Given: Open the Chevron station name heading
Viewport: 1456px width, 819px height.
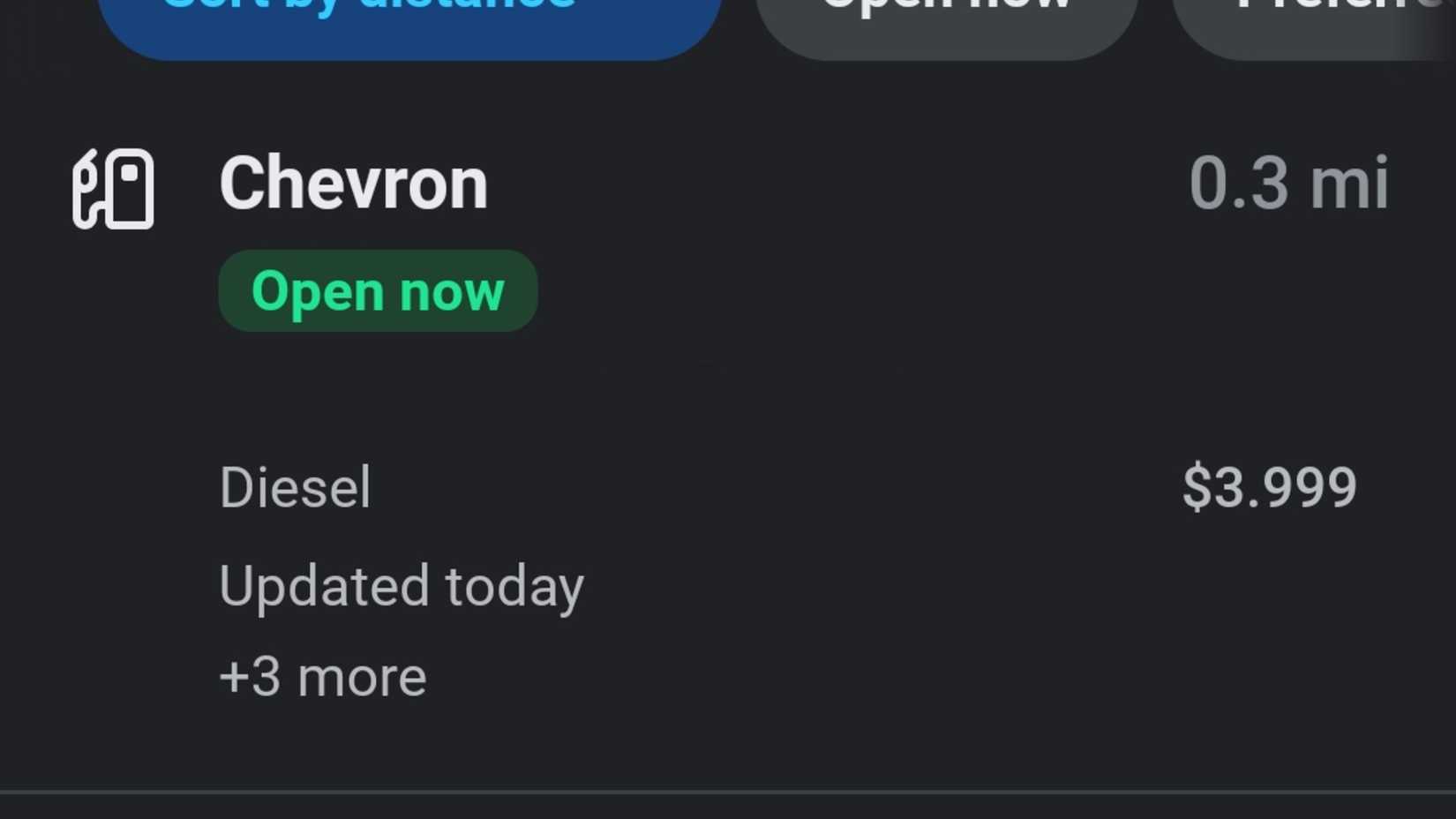Looking at the screenshot, I should coord(353,183).
